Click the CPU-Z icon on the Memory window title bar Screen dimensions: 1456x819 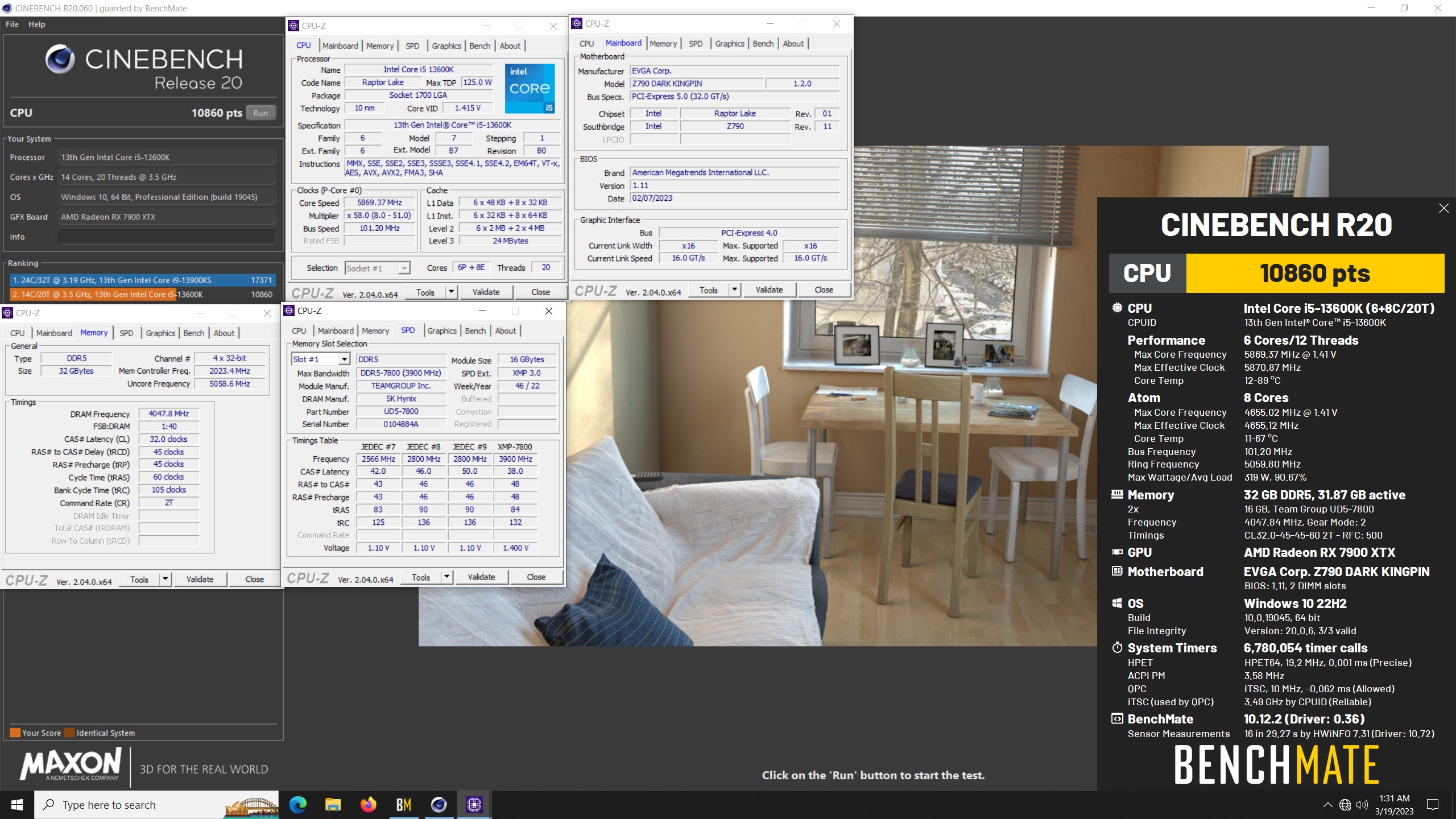coord(7,313)
